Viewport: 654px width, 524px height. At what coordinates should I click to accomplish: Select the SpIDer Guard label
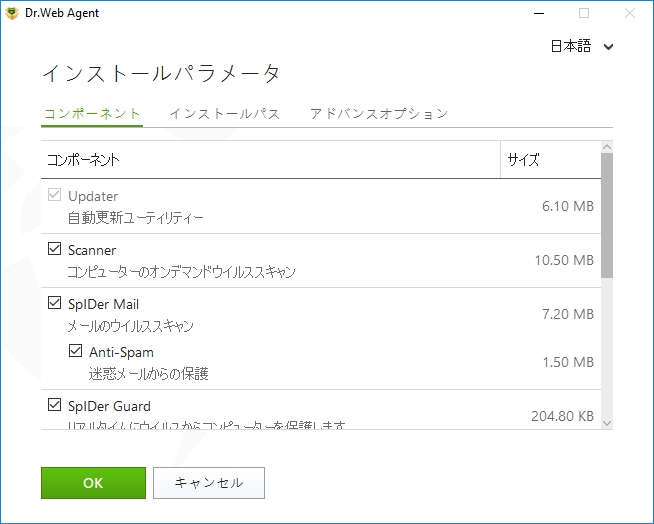click(109, 406)
